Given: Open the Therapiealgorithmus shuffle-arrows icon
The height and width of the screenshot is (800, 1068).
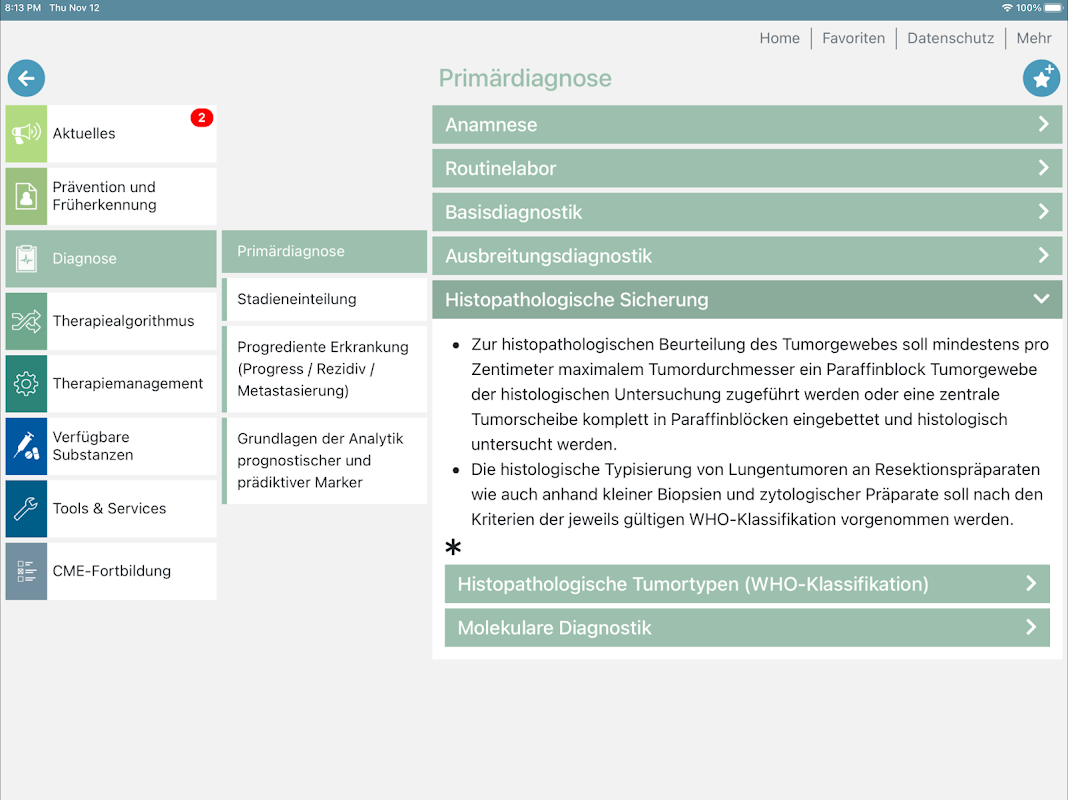Looking at the screenshot, I should [27, 321].
